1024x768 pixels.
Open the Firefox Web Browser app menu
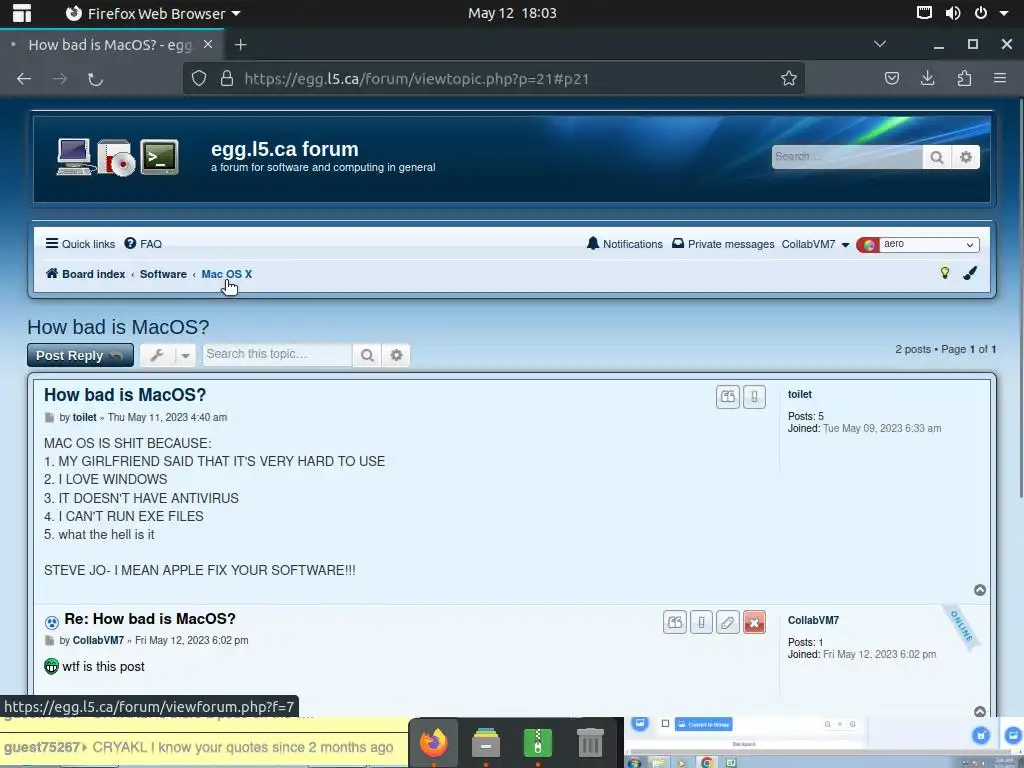click(x=153, y=13)
